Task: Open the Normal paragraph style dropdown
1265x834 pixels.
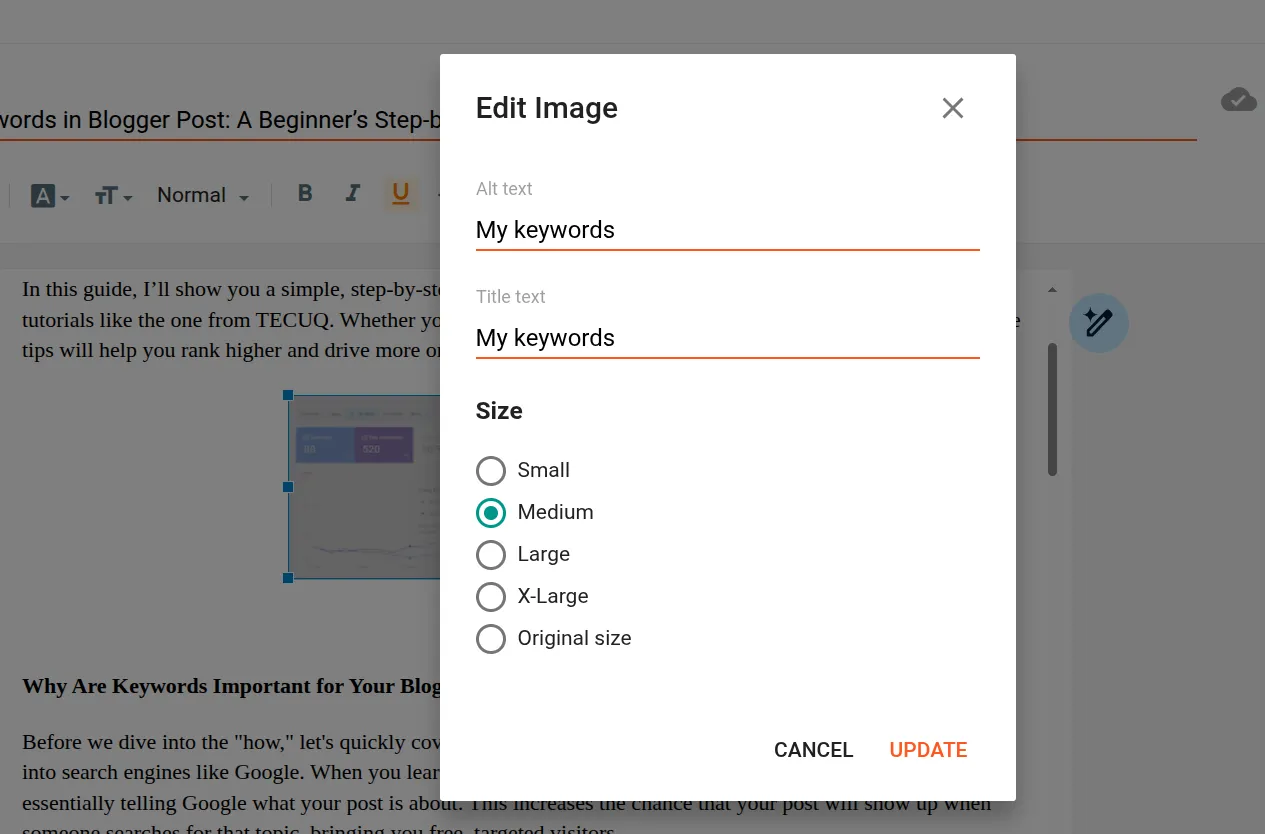Action: click(200, 195)
